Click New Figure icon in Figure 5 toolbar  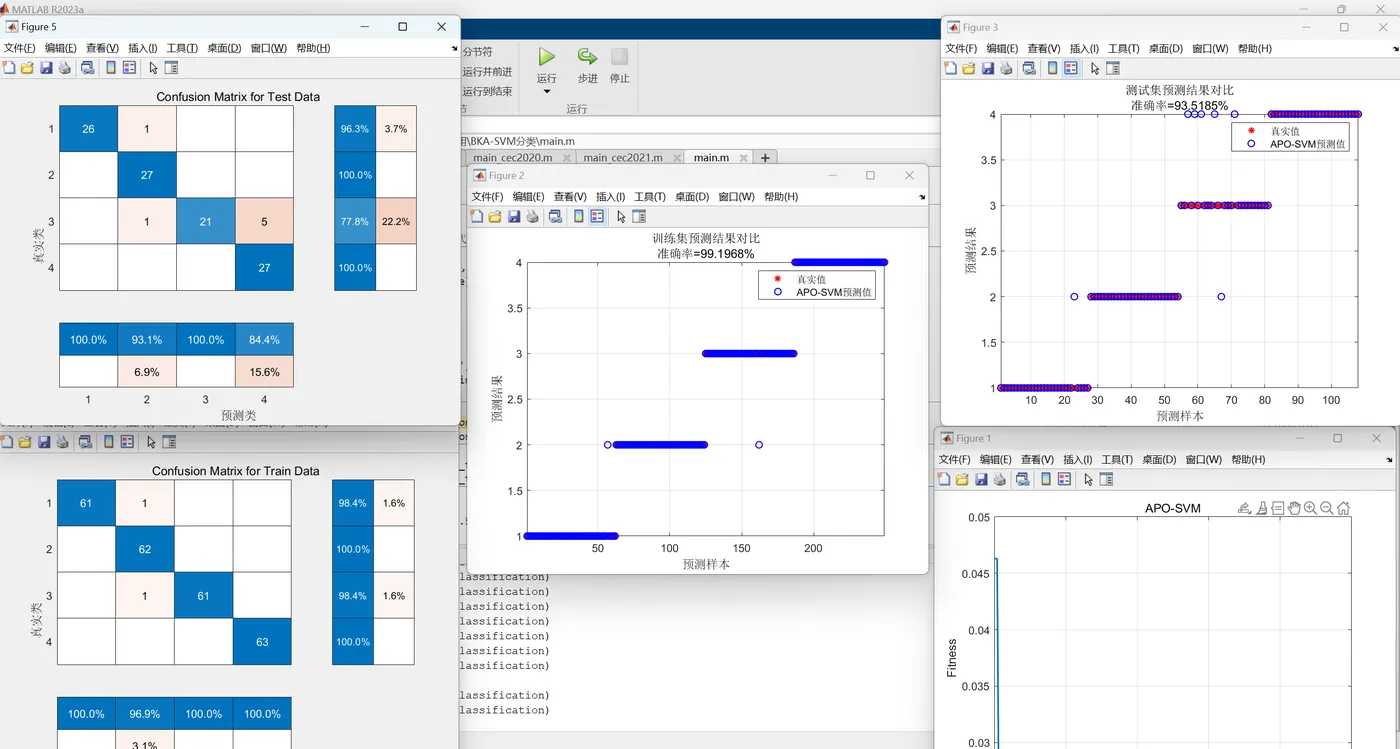pos(10,68)
